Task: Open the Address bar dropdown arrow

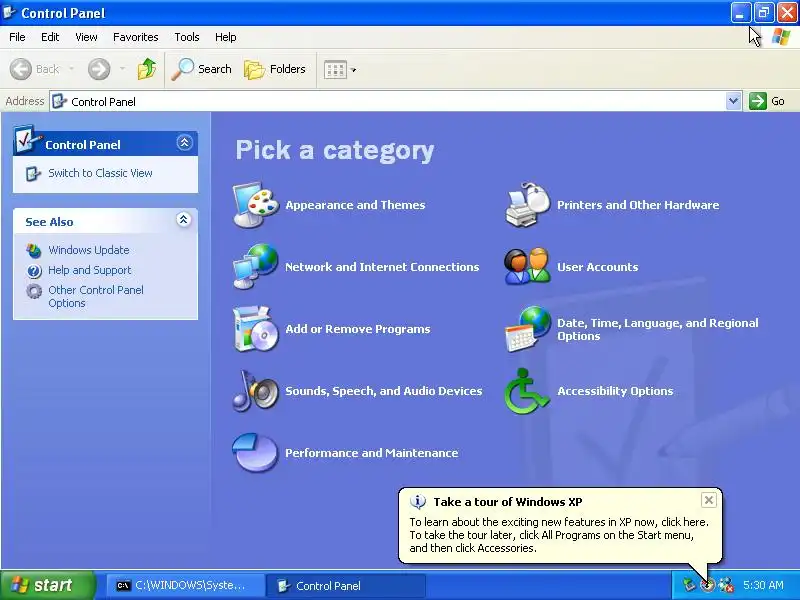Action: (733, 101)
